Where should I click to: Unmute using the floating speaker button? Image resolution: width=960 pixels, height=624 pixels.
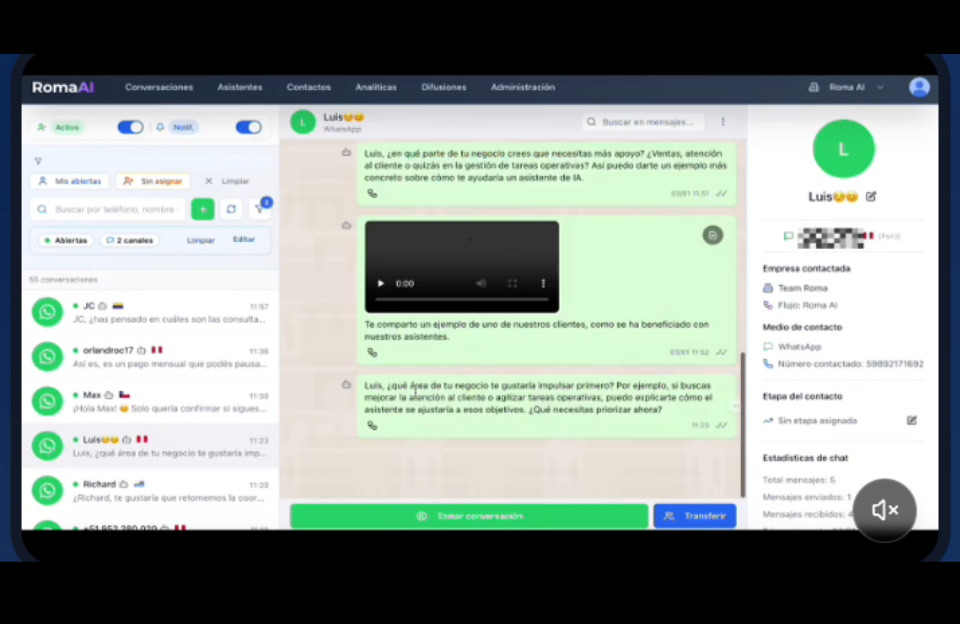click(885, 510)
